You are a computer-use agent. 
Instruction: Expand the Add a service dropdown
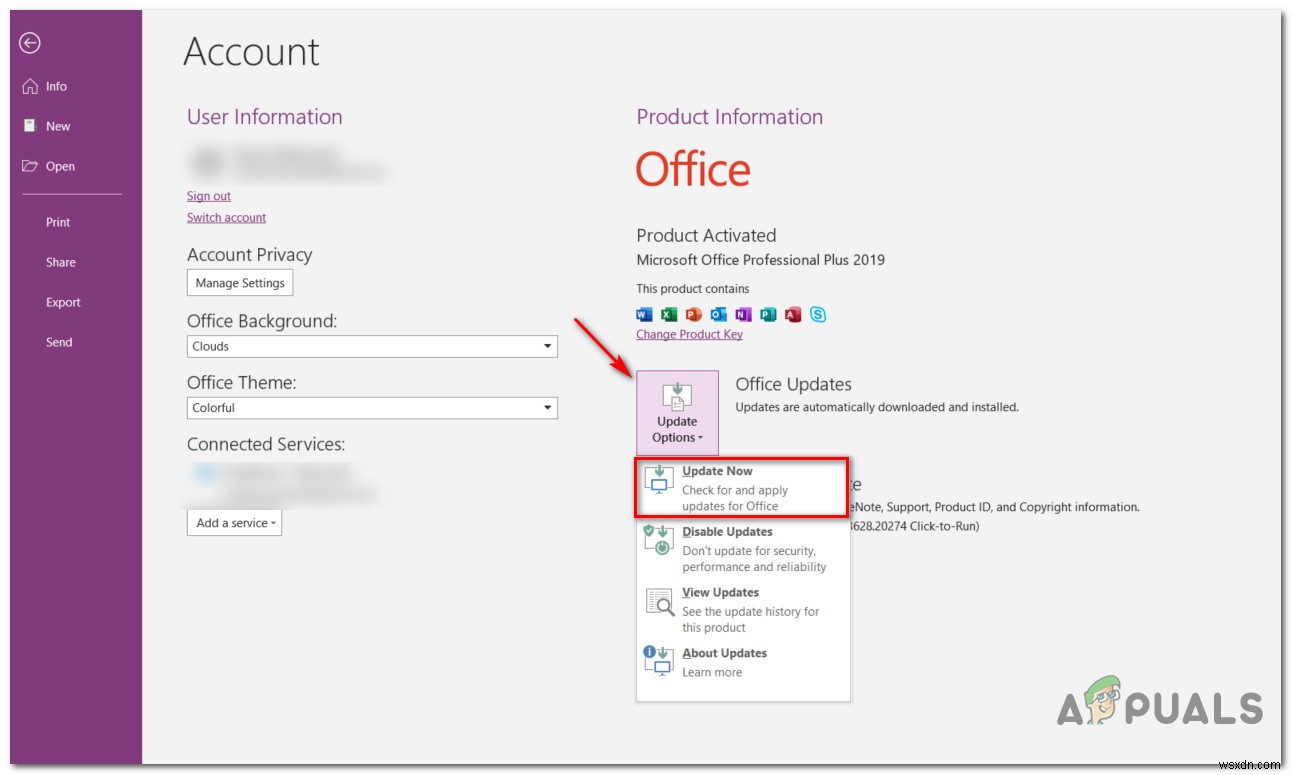[x=234, y=522]
